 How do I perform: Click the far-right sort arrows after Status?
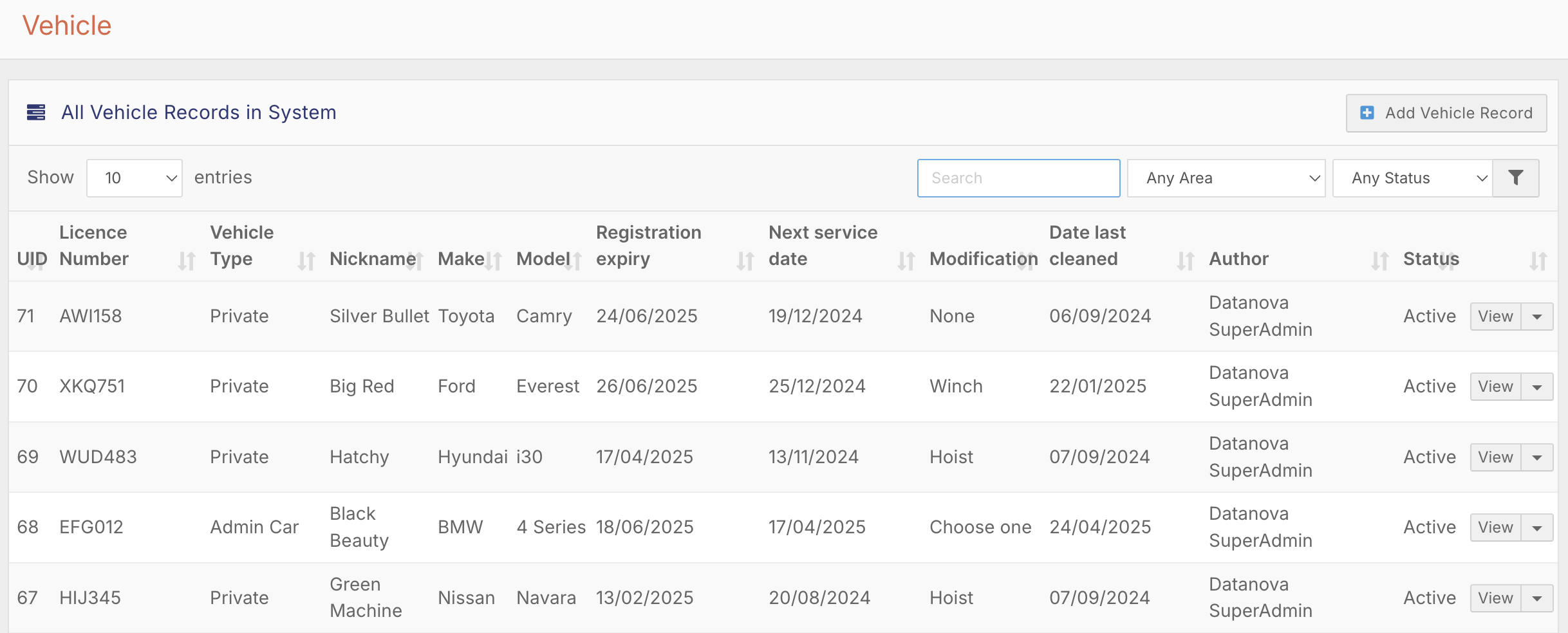1538,261
